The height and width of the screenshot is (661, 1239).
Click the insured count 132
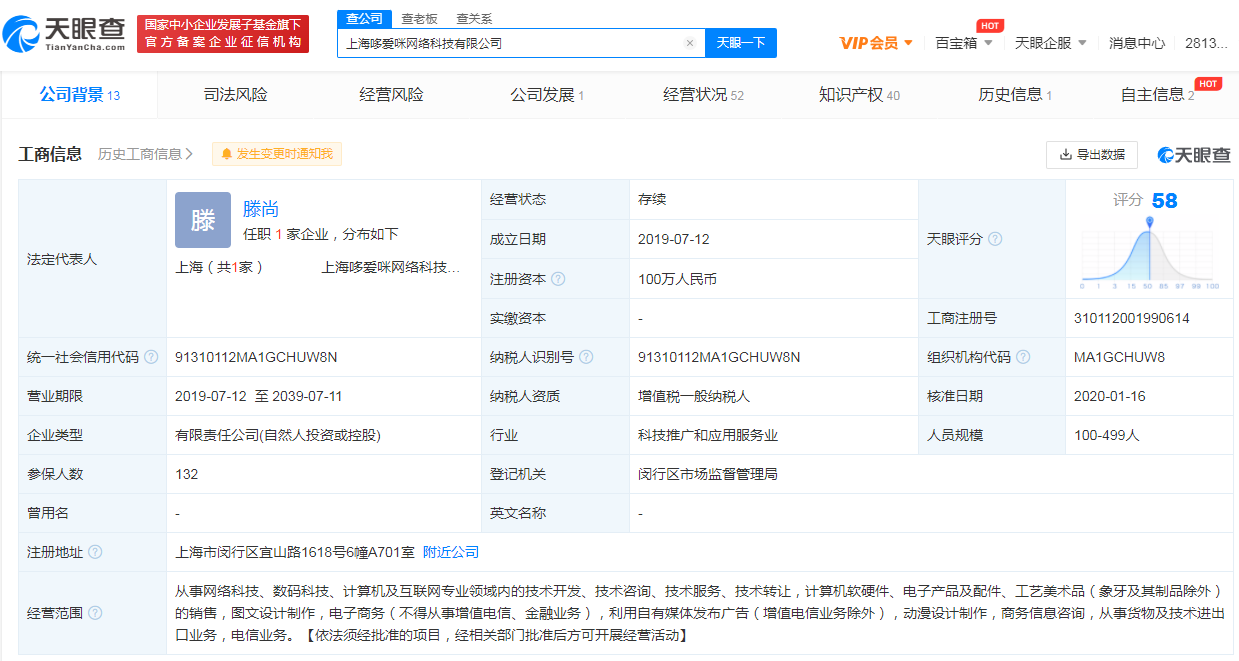[187, 474]
